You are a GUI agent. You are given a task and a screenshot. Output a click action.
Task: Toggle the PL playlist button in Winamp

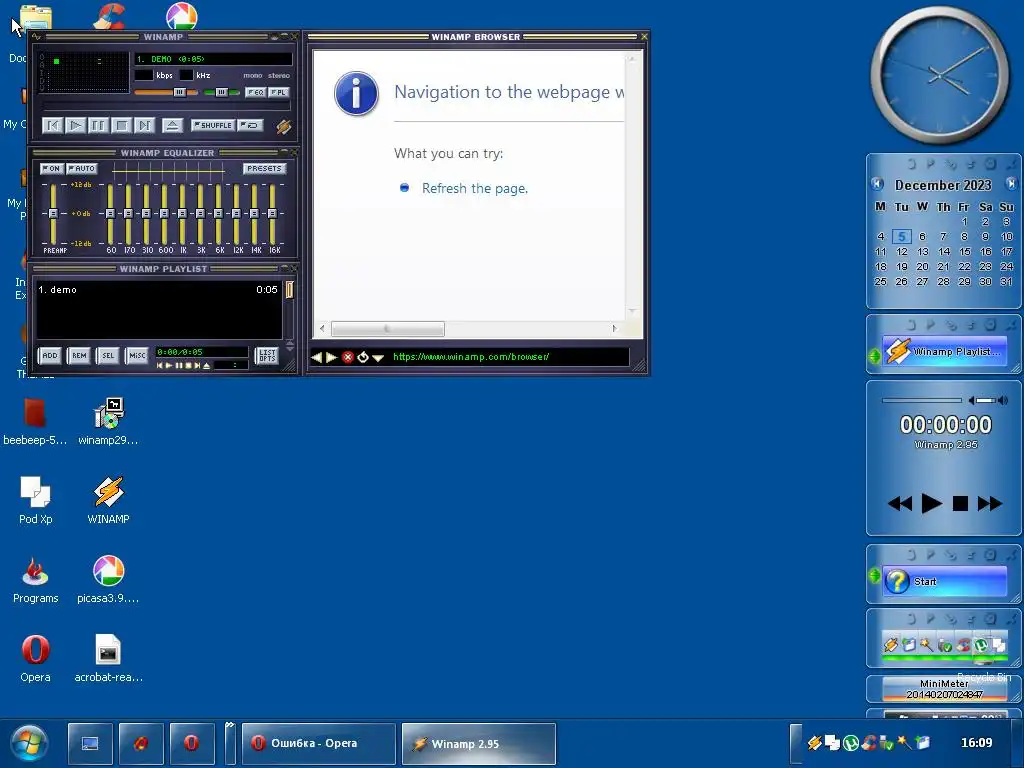(x=278, y=93)
